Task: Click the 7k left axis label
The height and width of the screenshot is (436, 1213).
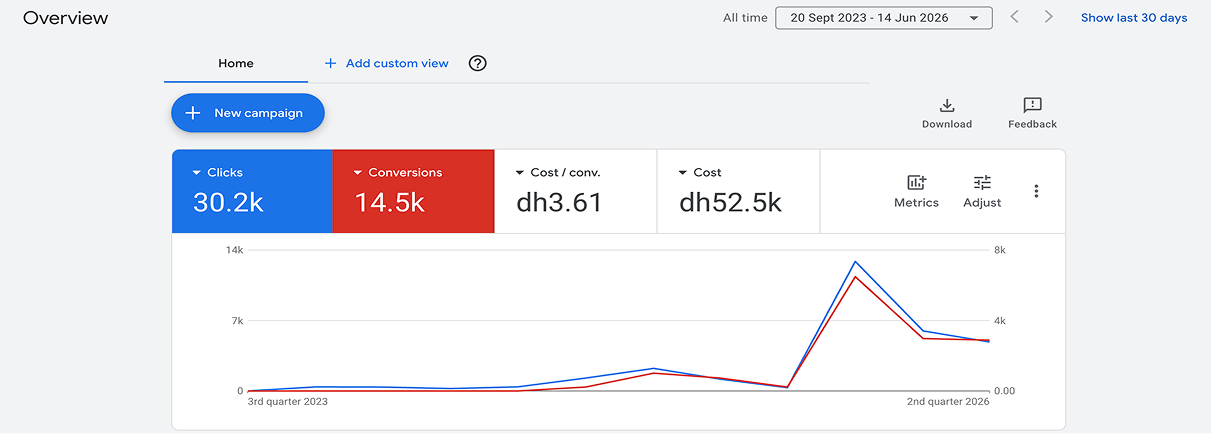Action: point(237,321)
